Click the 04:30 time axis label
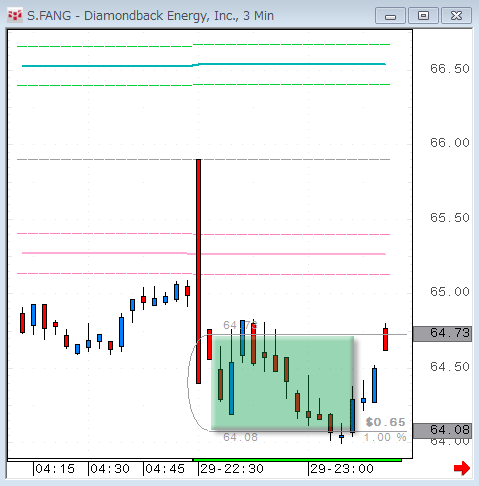479x486 pixels. click(x=110, y=469)
